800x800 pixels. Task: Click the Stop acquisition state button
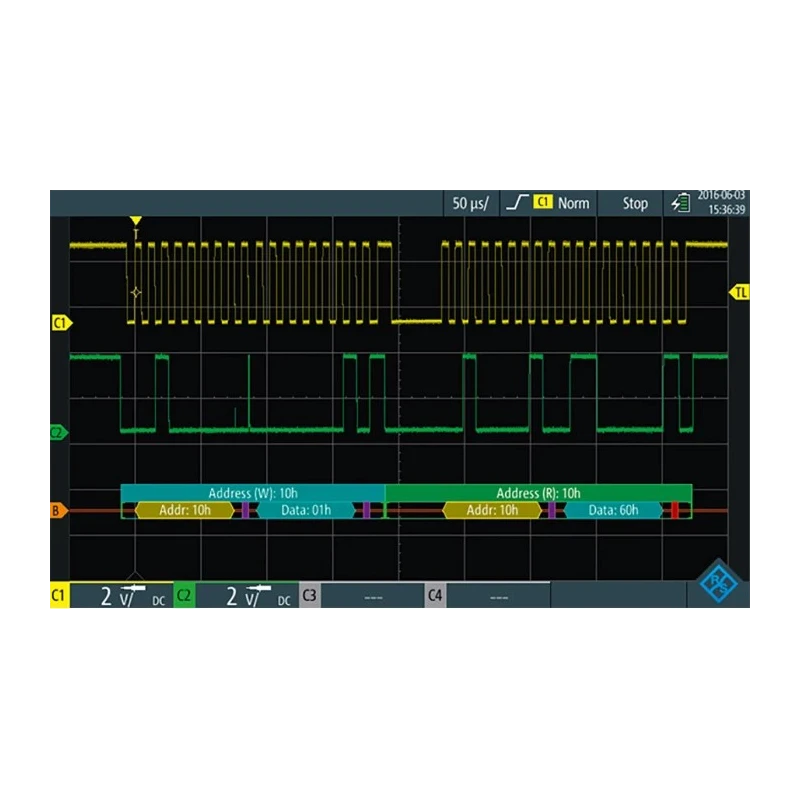pyautogui.click(x=635, y=204)
